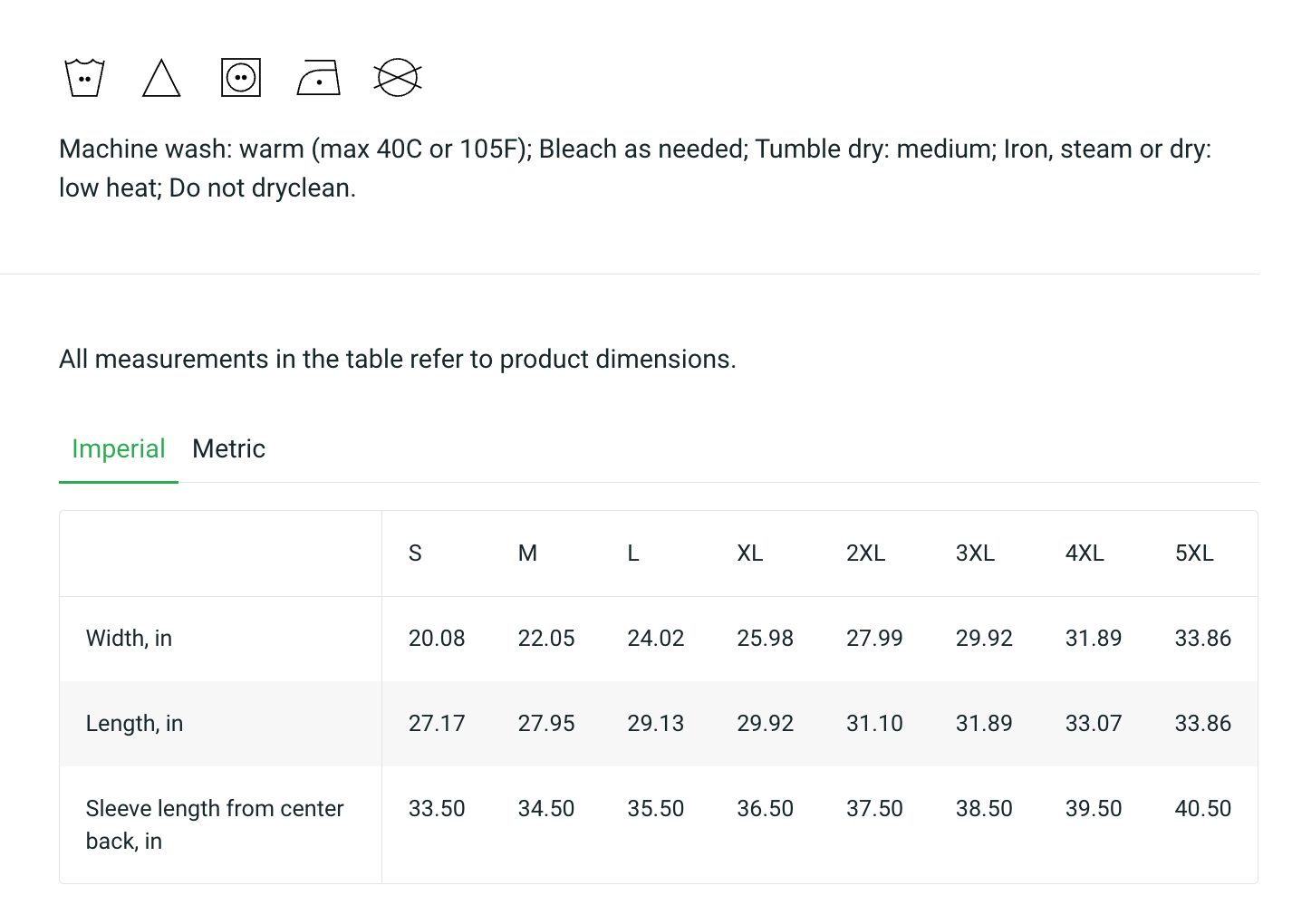Click sleeve length value 34.50
The height and width of the screenshot is (924, 1292).
click(x=546, y=809)
